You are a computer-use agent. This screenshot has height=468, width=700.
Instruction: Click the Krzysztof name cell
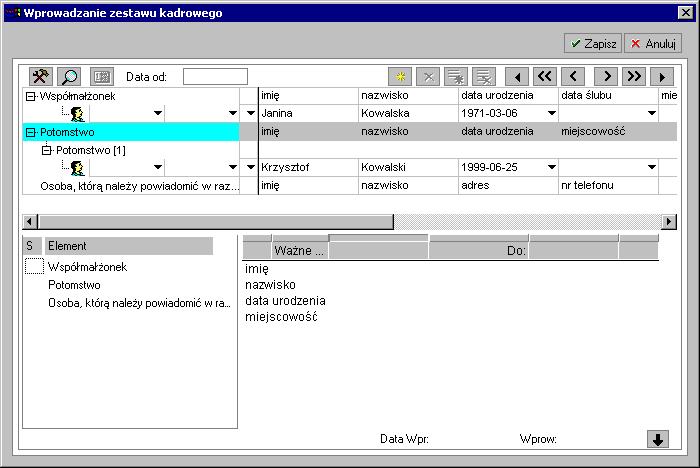coord(308,167)
